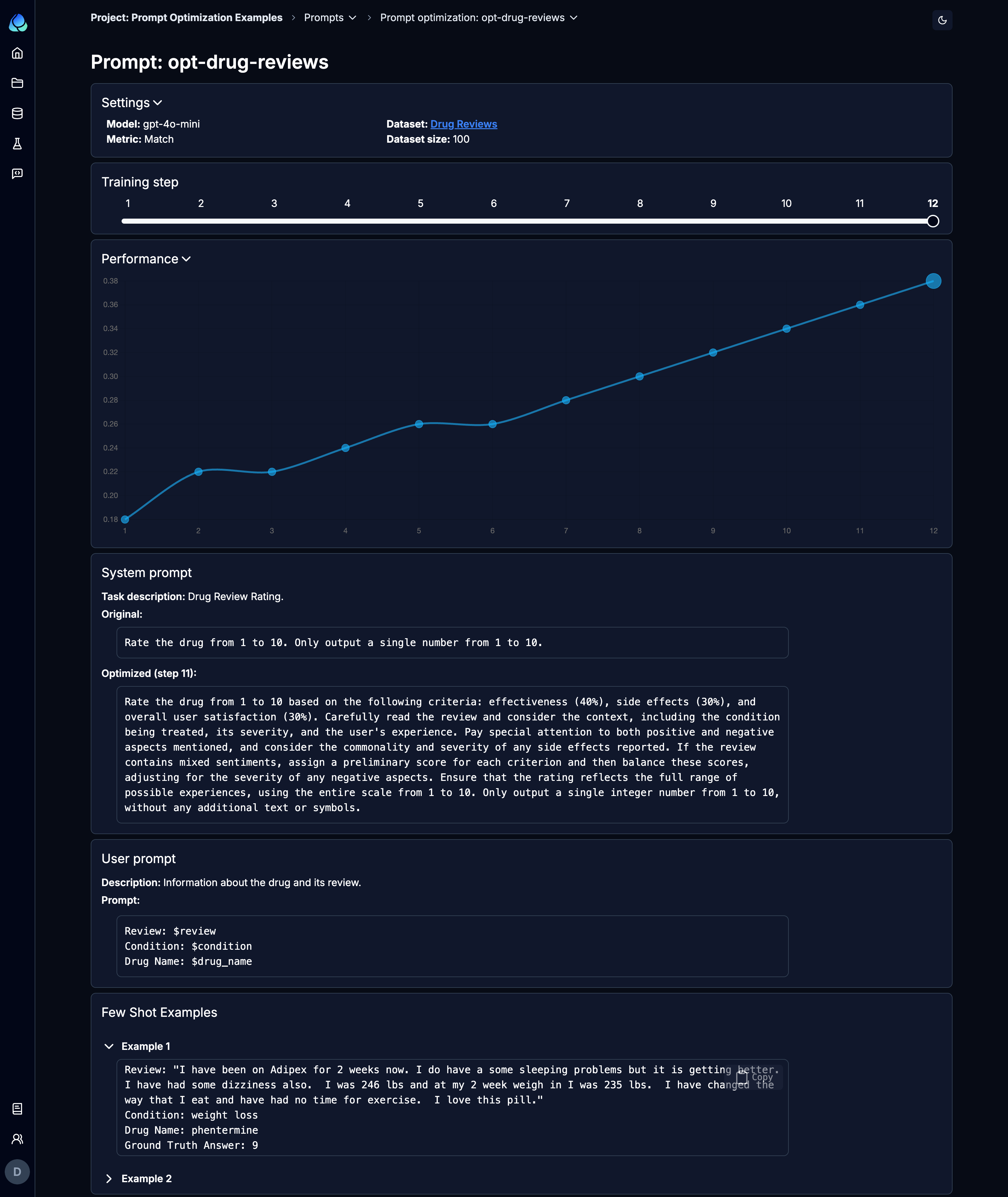Click the 'Few Shot Examples' heading
The width and height of the screenshot is (1008, 1197).
(159, 1012)
